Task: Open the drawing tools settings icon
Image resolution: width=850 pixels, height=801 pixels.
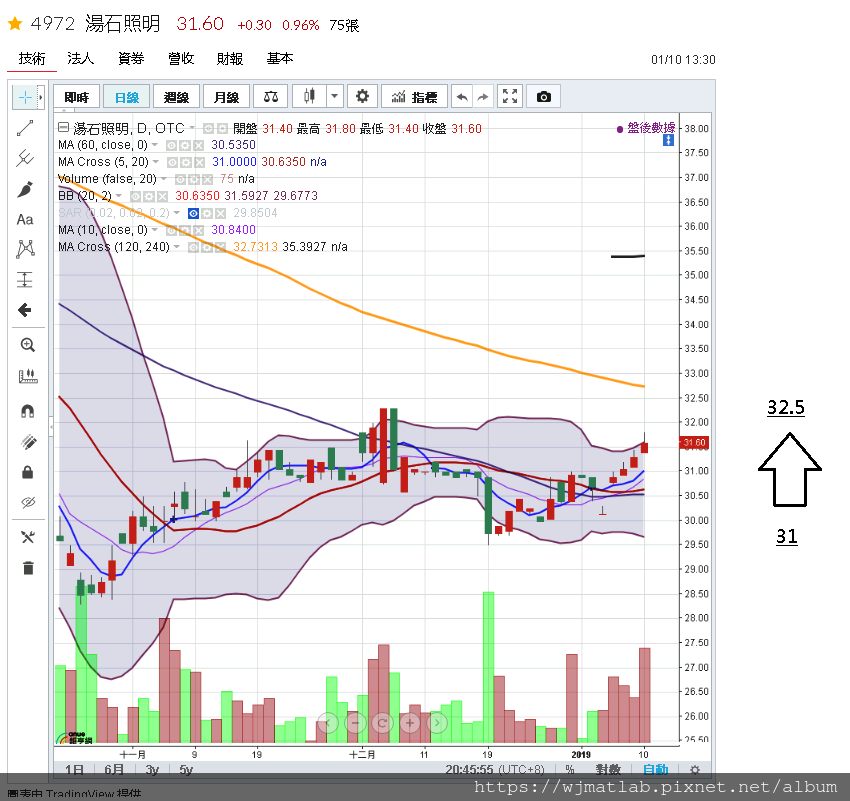Action: click(x=28, y=537)
